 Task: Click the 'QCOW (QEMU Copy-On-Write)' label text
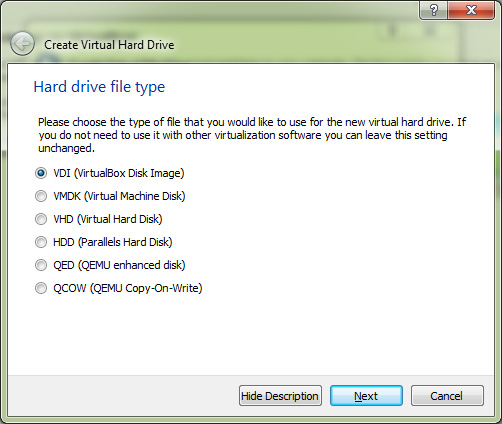[128, 288]
